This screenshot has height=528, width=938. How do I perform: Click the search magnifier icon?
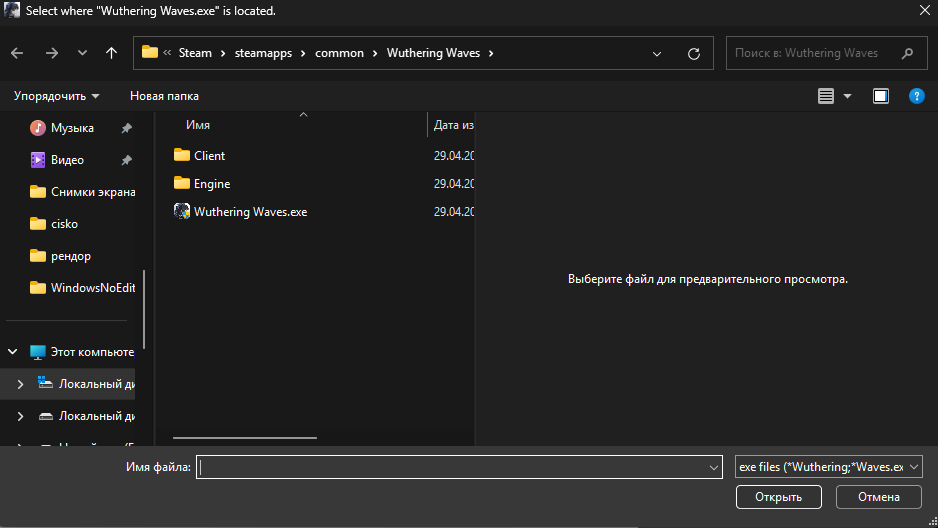coord(907,53)
